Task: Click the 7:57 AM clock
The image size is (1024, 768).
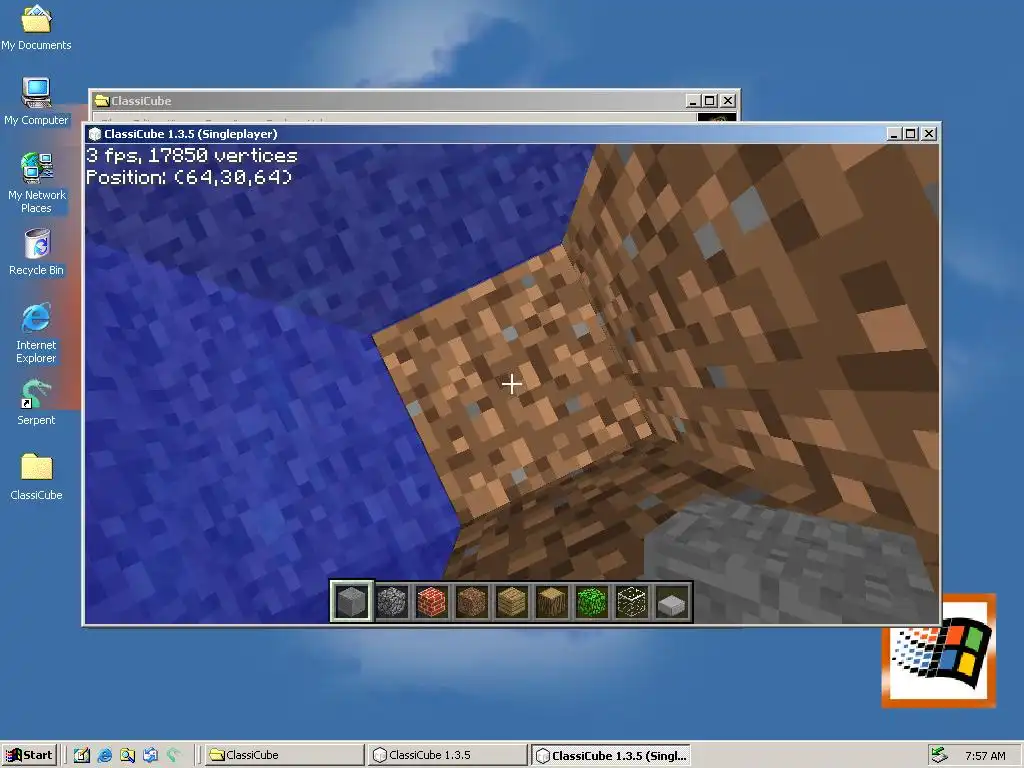Action: [985, 756]
